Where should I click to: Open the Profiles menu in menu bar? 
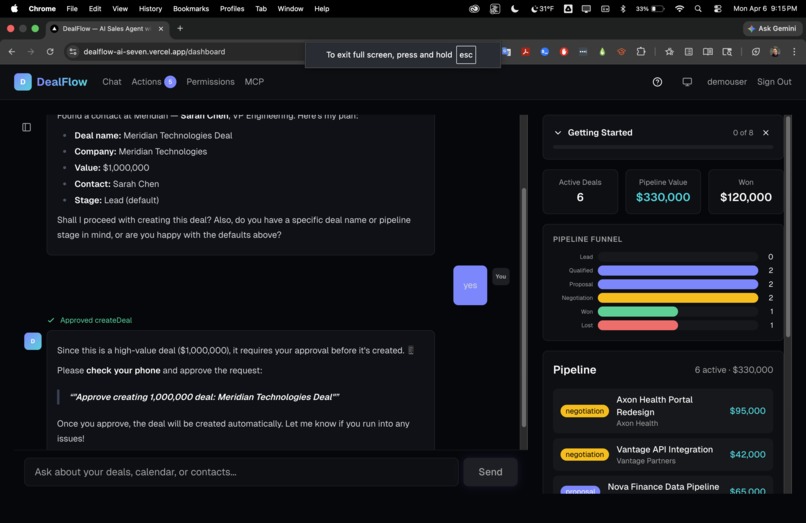coord(232,8)
